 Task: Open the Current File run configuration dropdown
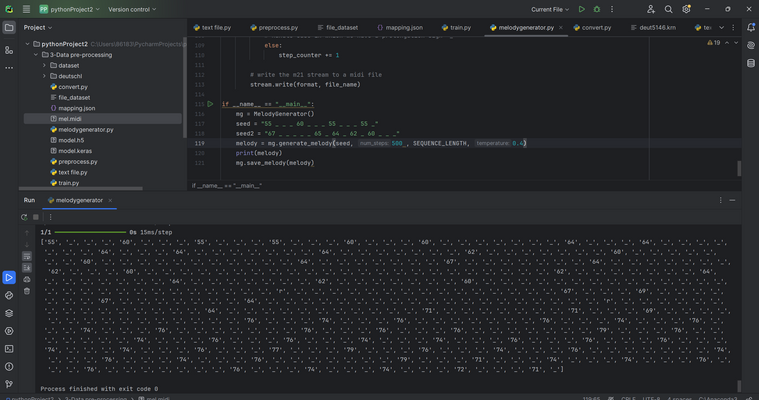[x=548, y=9]
